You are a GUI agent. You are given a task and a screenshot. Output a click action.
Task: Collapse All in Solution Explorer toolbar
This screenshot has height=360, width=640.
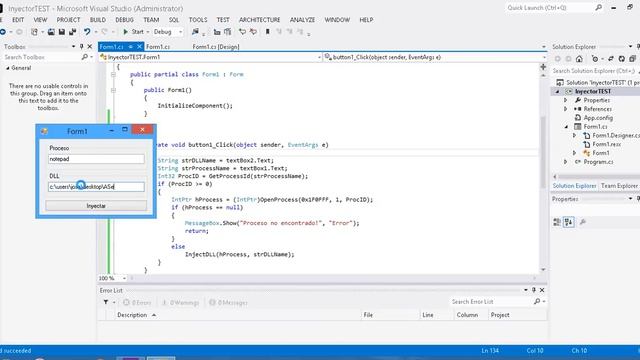point(632,59)
